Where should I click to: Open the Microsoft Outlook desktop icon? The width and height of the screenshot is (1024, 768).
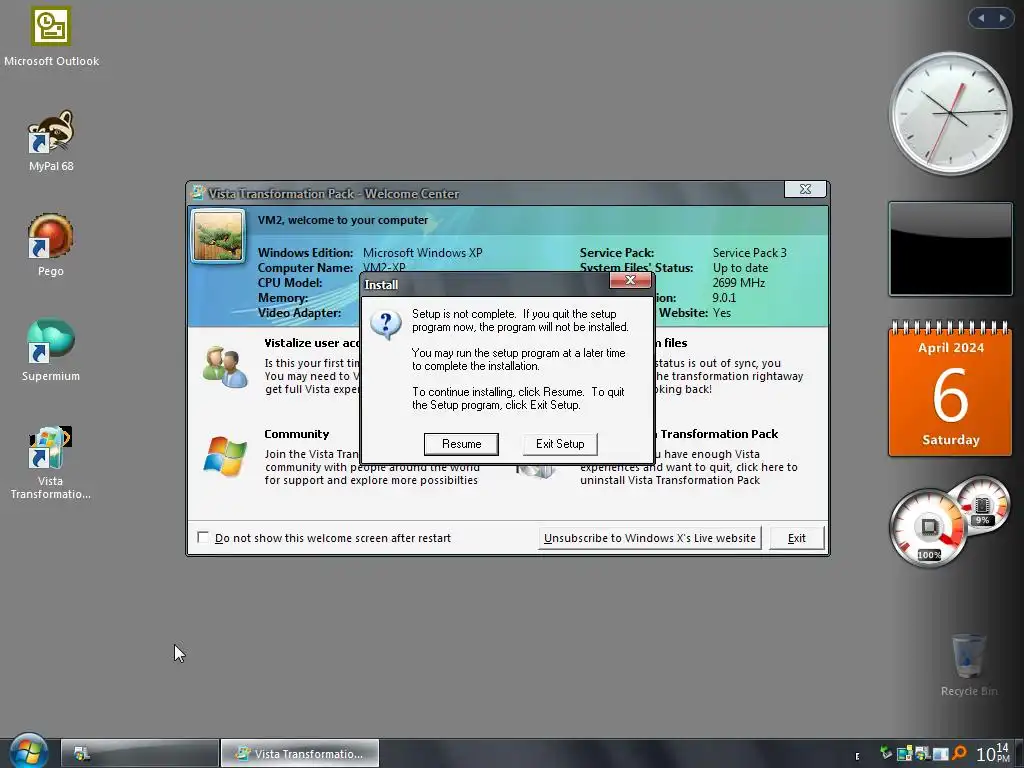pyautogui.click(x=51, y=37)
